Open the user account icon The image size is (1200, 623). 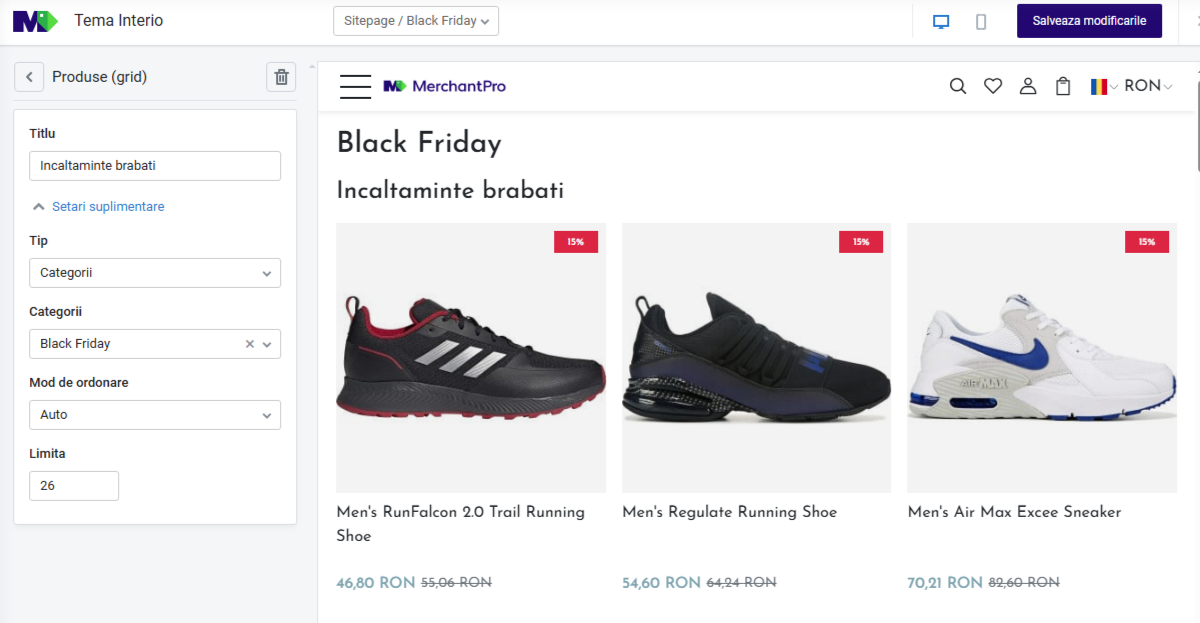1028,86
